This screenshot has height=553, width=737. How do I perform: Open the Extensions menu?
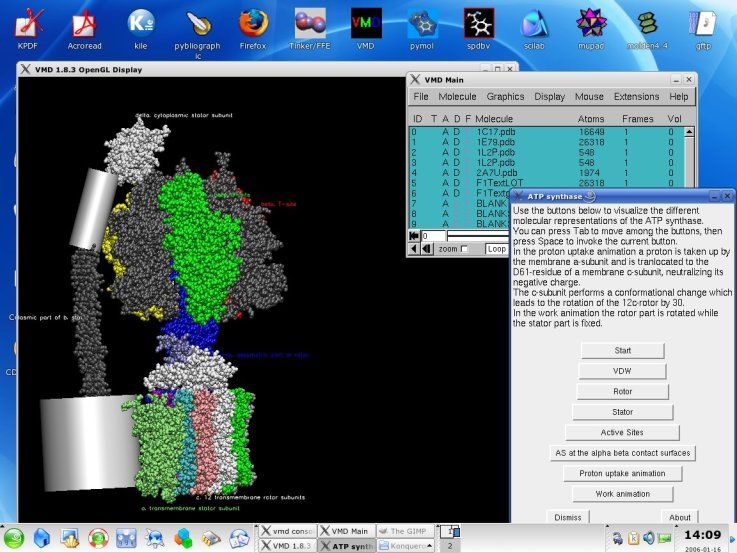[x=636, y=96]
